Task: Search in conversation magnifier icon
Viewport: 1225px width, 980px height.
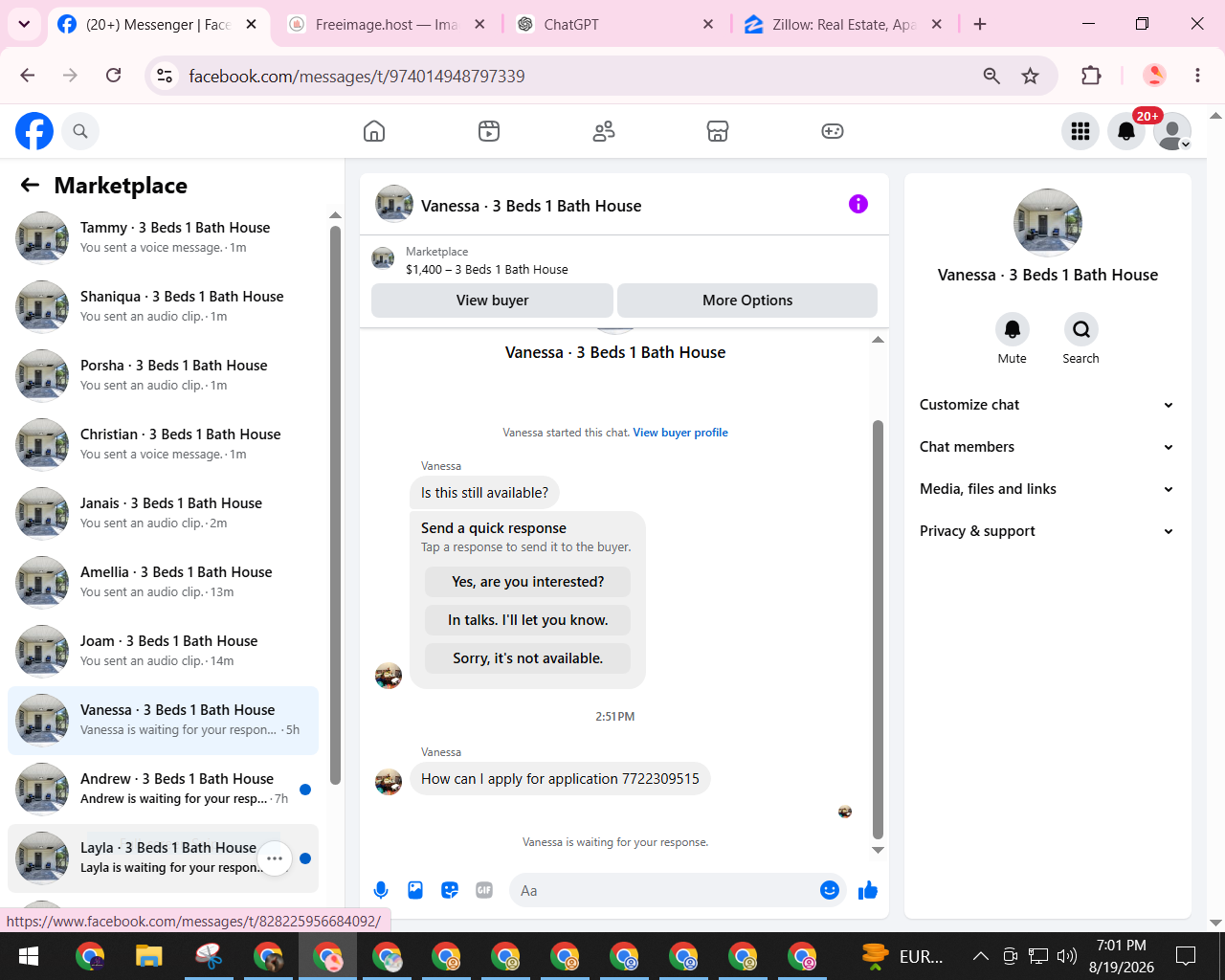Action: pyautogui.click(x=1080, y=329)
